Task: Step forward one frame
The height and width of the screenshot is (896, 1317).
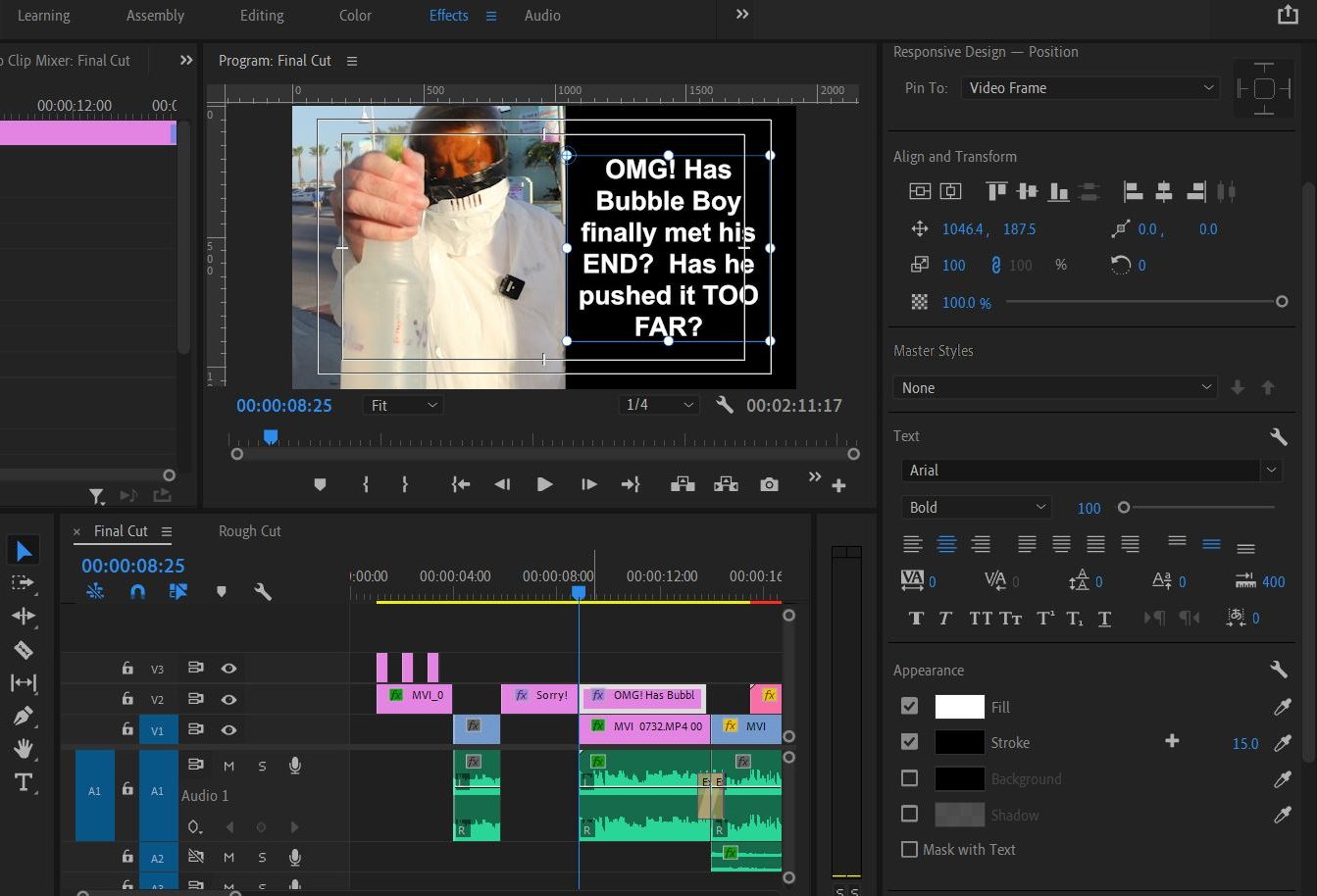Action: pyautogui.click(x=588, y=484)
